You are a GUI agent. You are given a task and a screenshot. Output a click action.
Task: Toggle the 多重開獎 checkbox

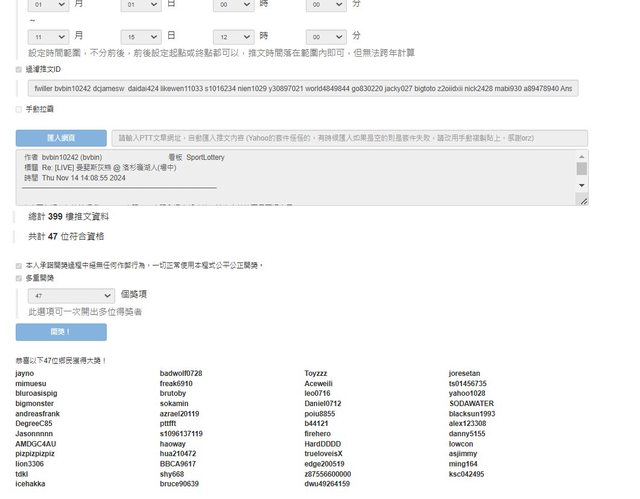point(19,277)
